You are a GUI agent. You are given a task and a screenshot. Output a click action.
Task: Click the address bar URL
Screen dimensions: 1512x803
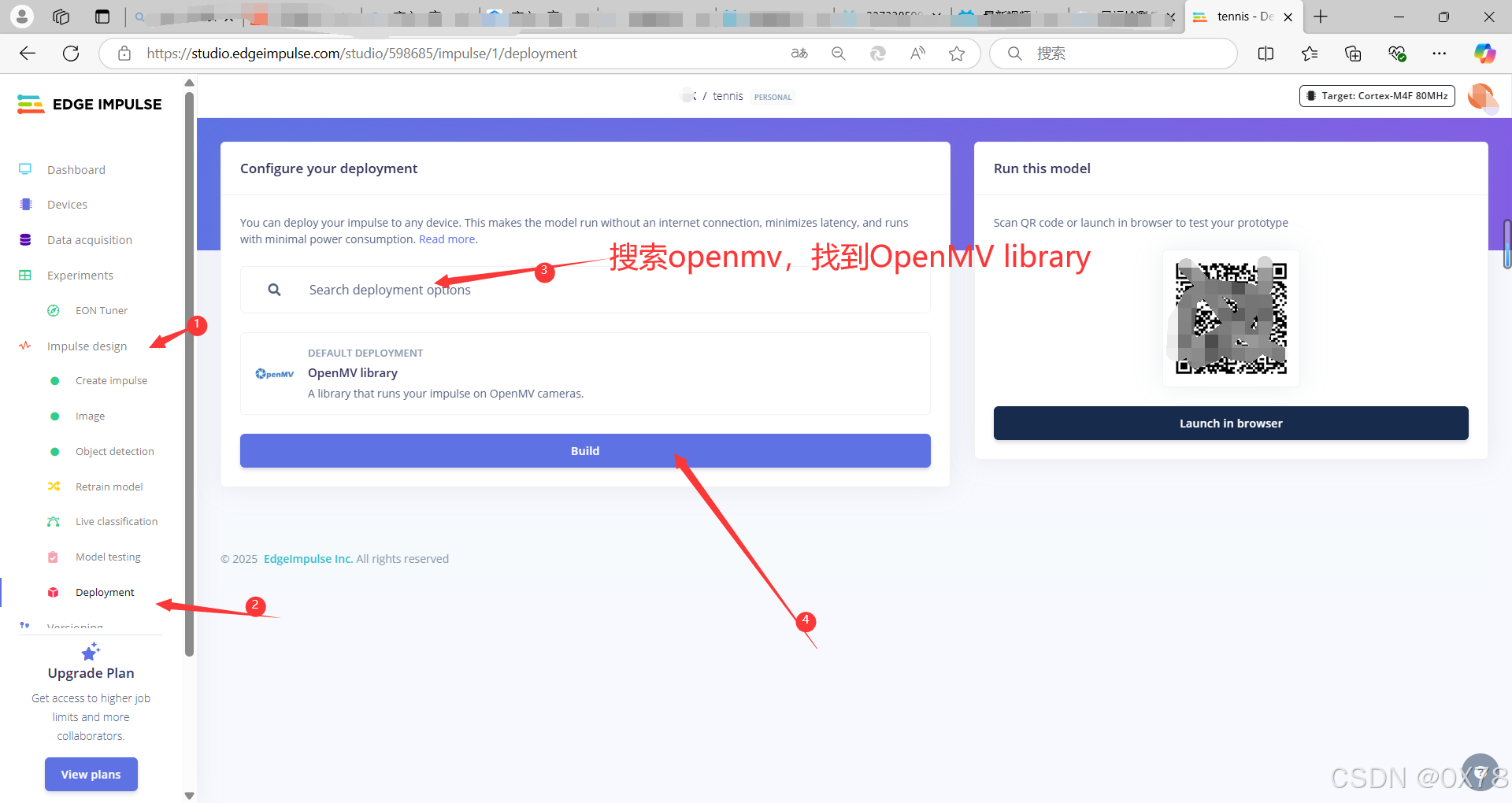click(x=361, y=54)
